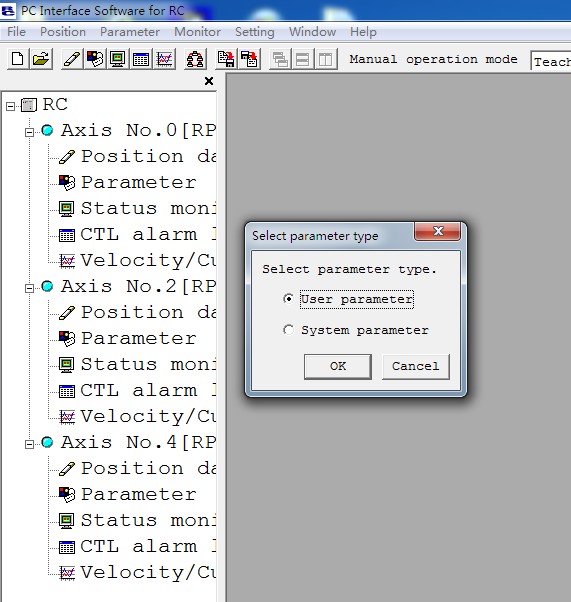Collapse the Axis No.2 tree node
Image resolution: width=571 pixels, height=602 pixels.
[29, 288]
